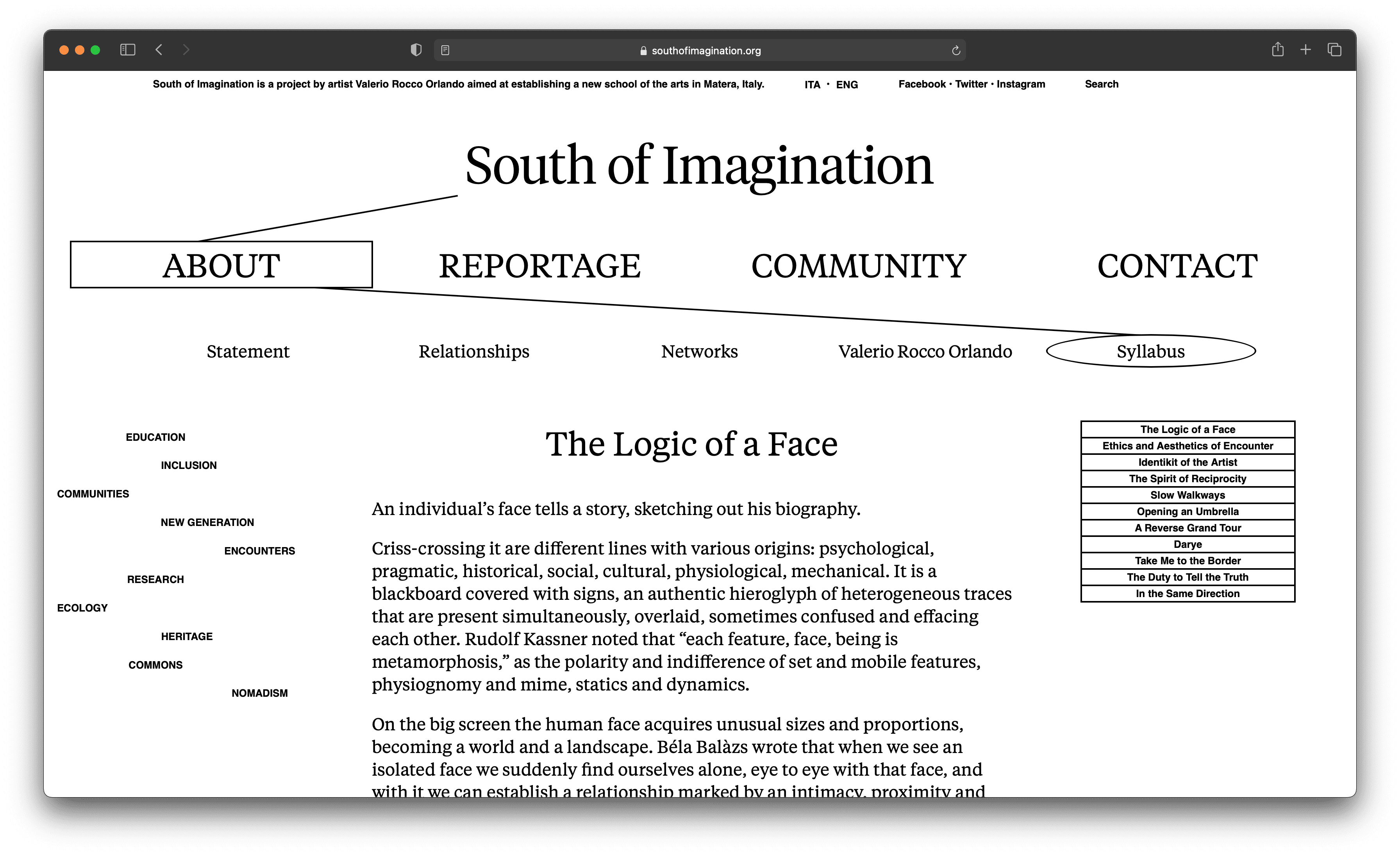
Task: Open the Instagram link
Action: 1020,84
